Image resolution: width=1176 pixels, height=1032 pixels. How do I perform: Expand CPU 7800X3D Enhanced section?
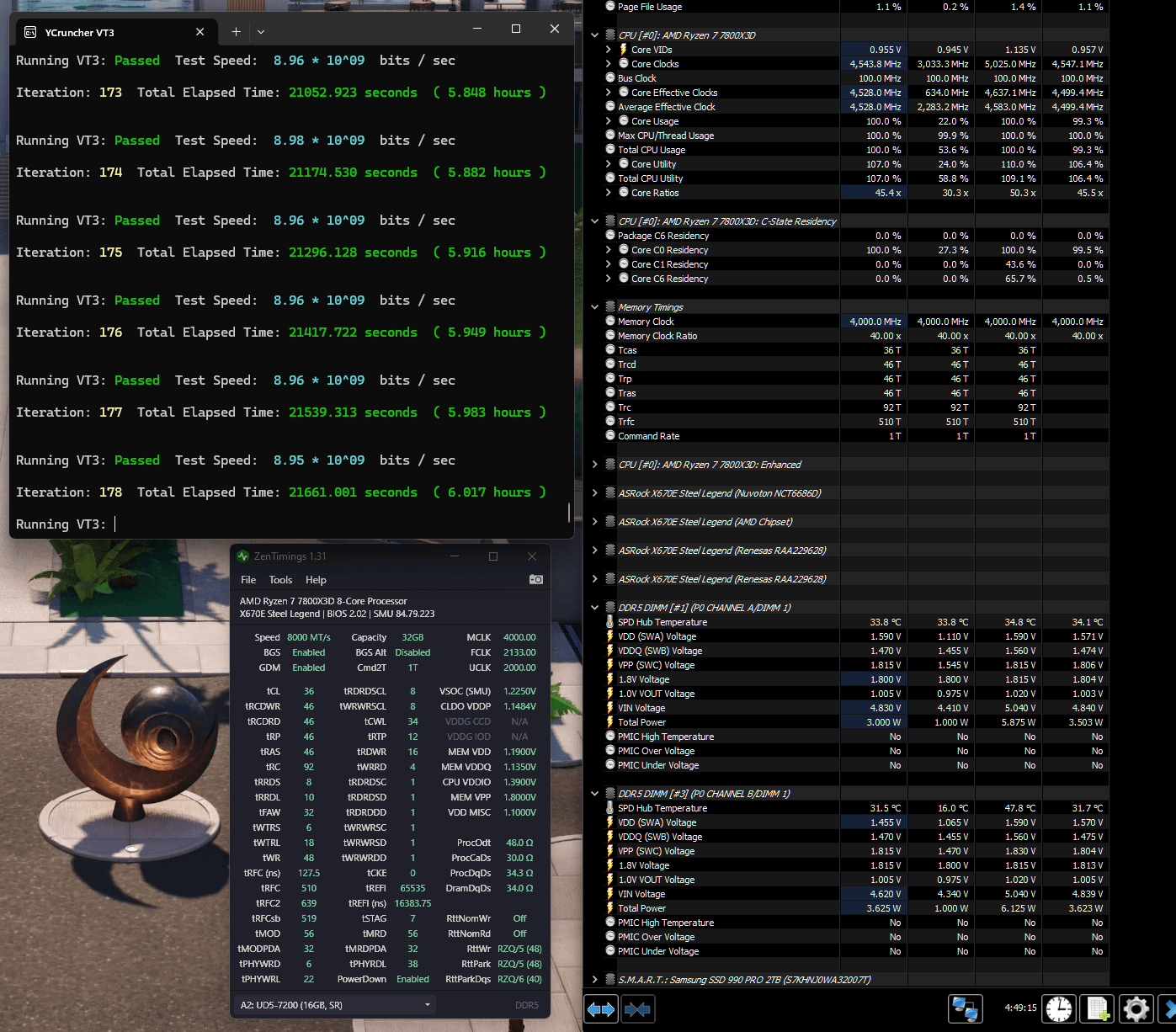[595, 465]
